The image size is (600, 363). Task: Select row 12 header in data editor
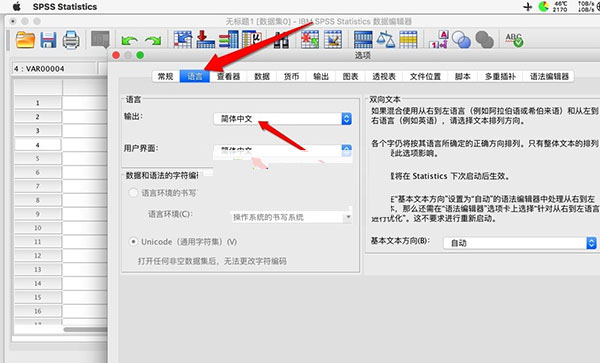[38, 256]
